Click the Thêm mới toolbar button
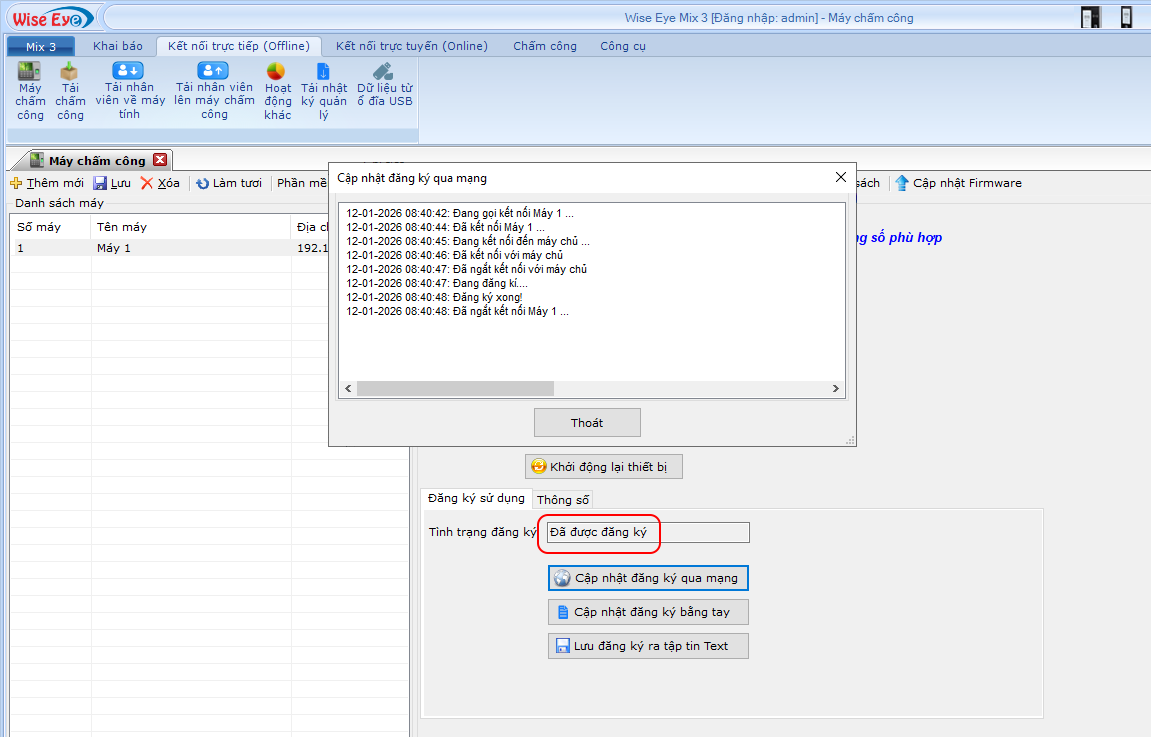 point(47,183)
